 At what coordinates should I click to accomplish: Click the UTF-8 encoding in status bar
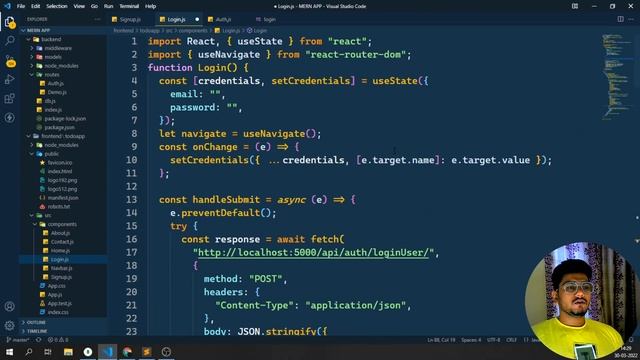493,340
